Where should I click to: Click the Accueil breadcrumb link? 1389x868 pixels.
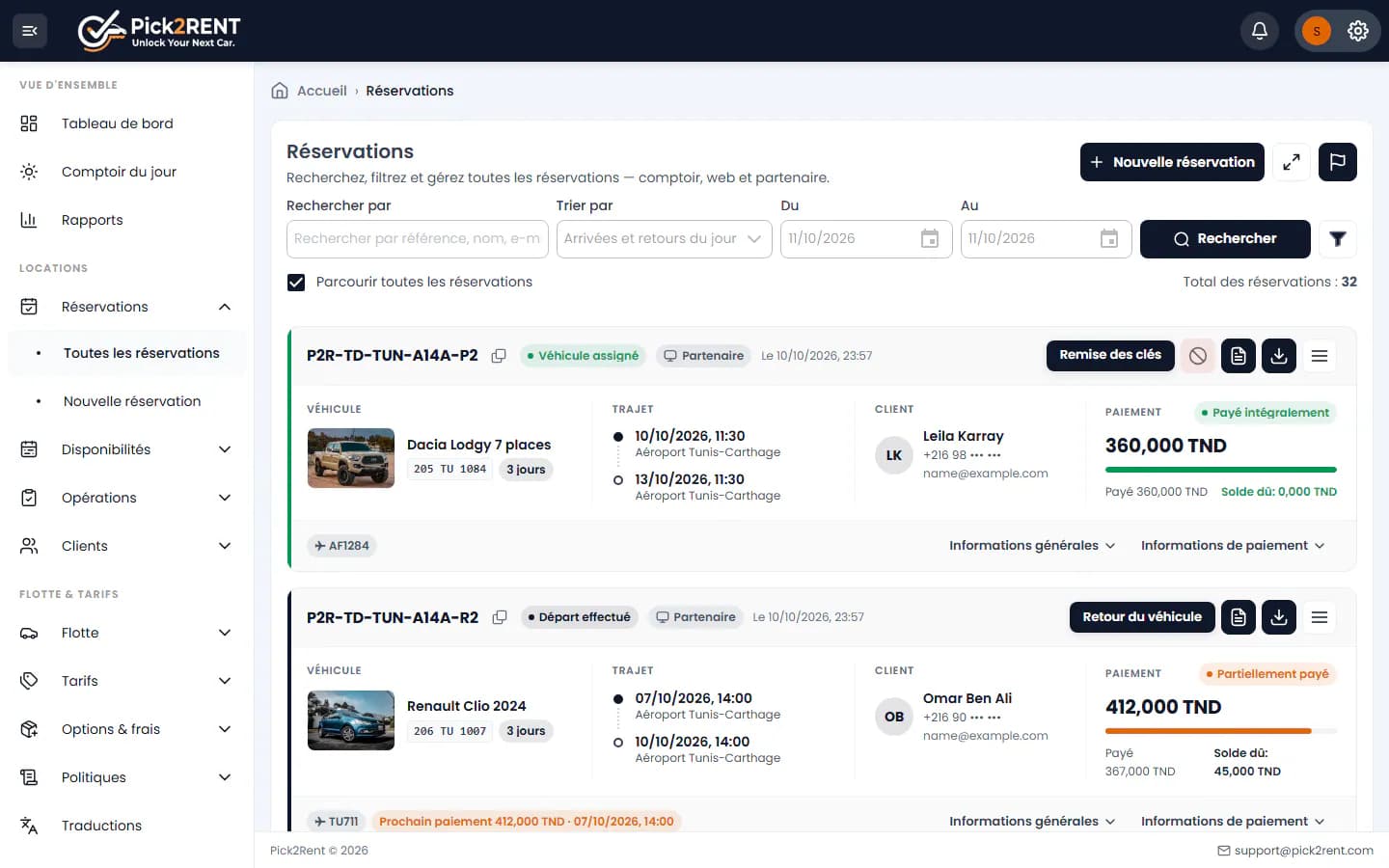321,91
